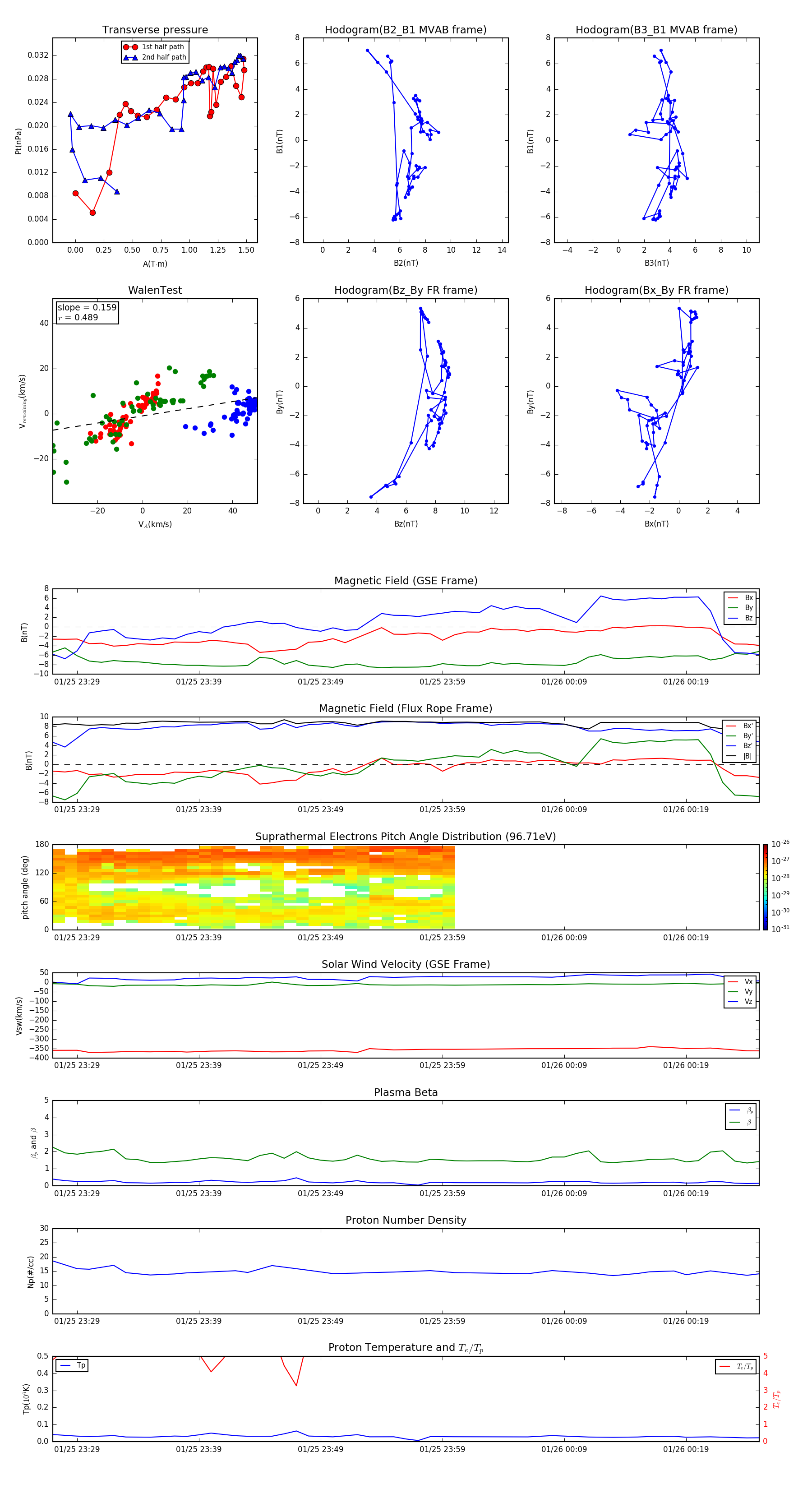This screenshot has height=1489, width=812.
Task: Click '01/26 00:09' tick under Proton Number Density
Action: 564,1321
